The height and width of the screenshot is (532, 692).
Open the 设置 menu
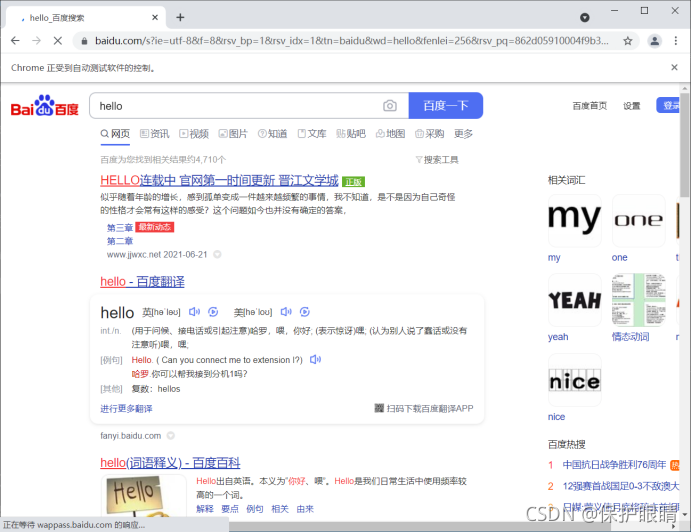[632, 106]
